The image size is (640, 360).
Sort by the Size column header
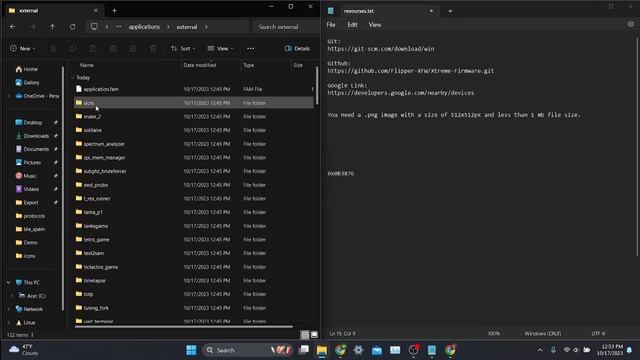[x=298, y=65]
